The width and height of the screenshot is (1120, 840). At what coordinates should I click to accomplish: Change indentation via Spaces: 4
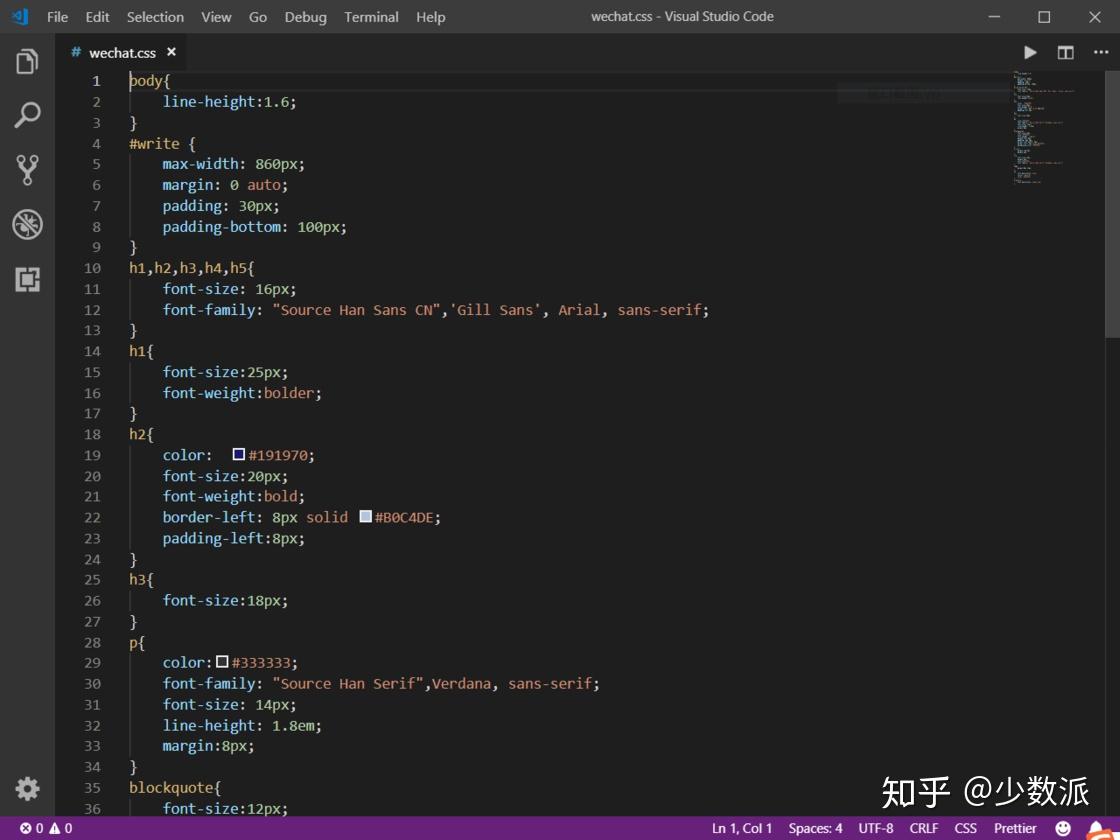point(815,828)
